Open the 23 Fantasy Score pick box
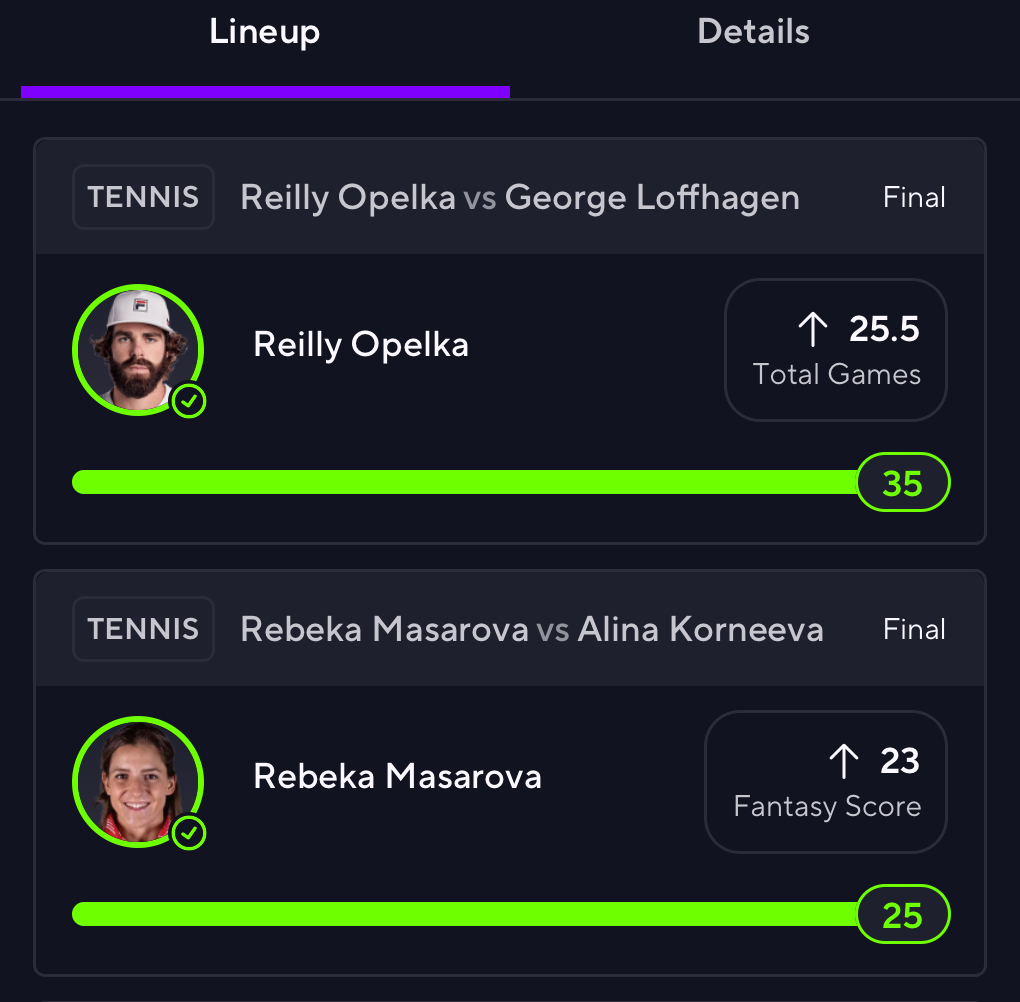This screenshot has height=1002, width=1020. click(x=826, y=782)
